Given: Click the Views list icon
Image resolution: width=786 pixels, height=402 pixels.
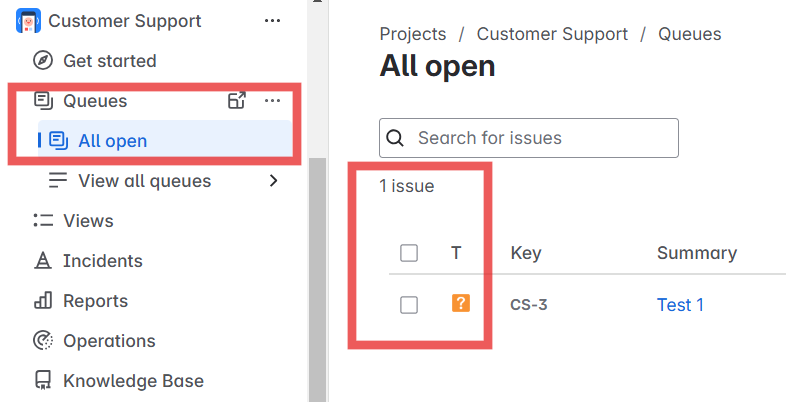Looking at the screenshot, I should tap(43, 220).
